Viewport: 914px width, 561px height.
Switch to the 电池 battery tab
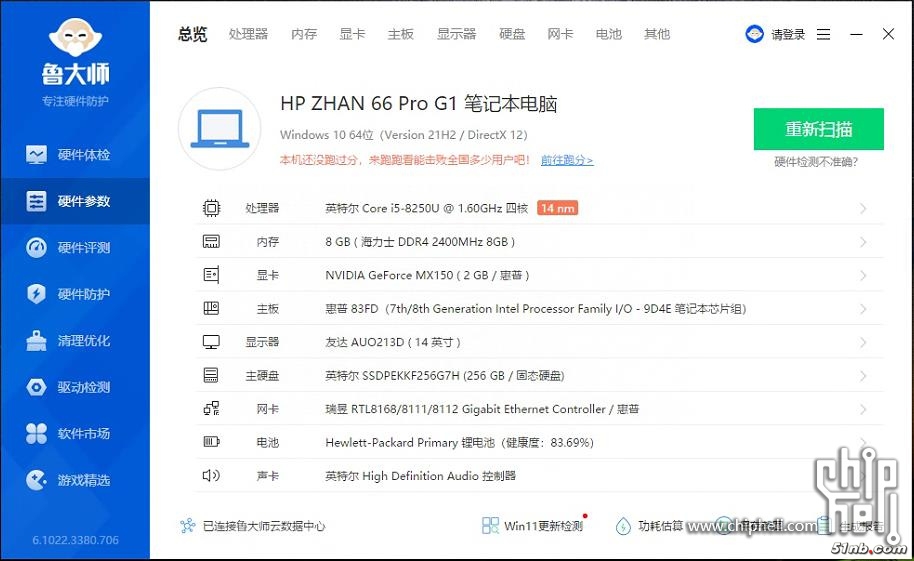pos(608,34)
